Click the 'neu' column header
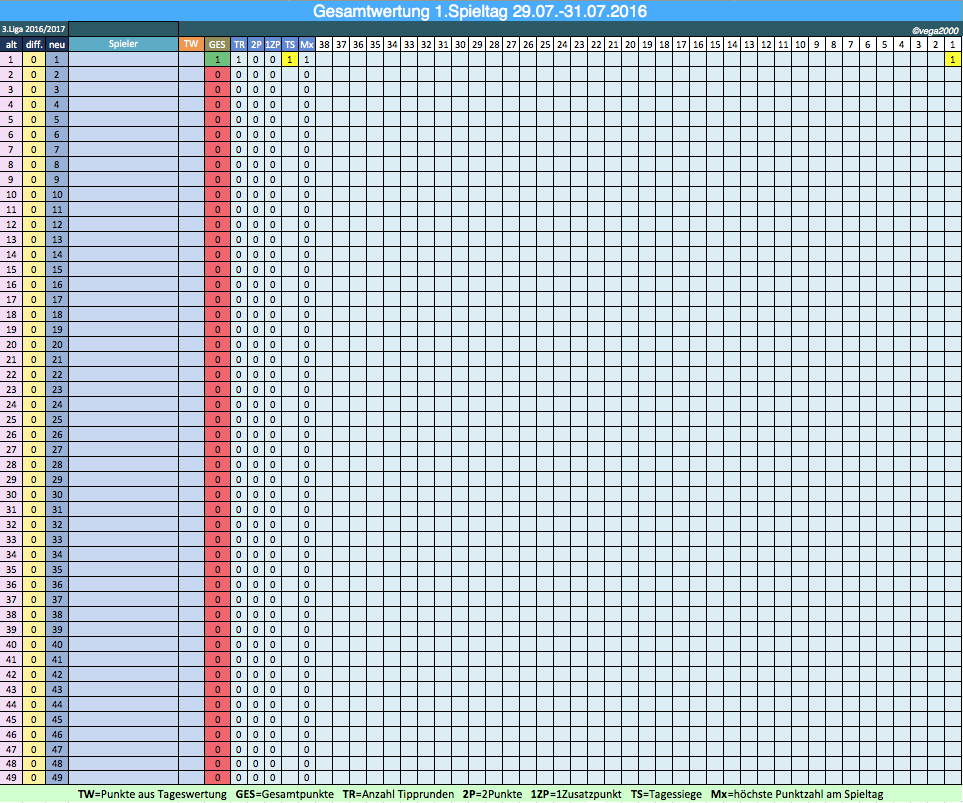 pyautogui.click(x=57, y=44)
